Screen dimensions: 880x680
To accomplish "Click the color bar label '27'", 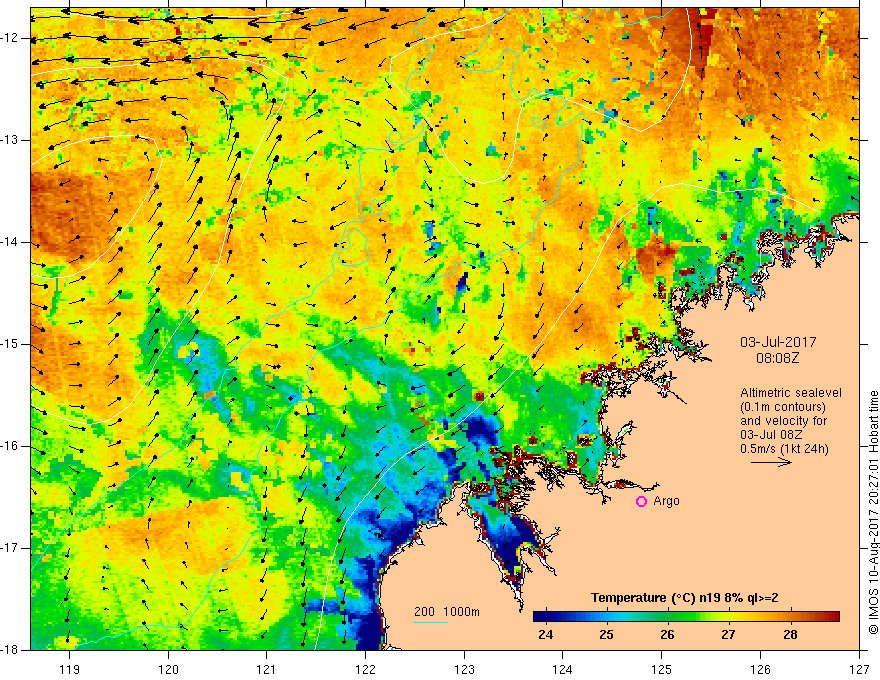I will [x=728, y=635].
